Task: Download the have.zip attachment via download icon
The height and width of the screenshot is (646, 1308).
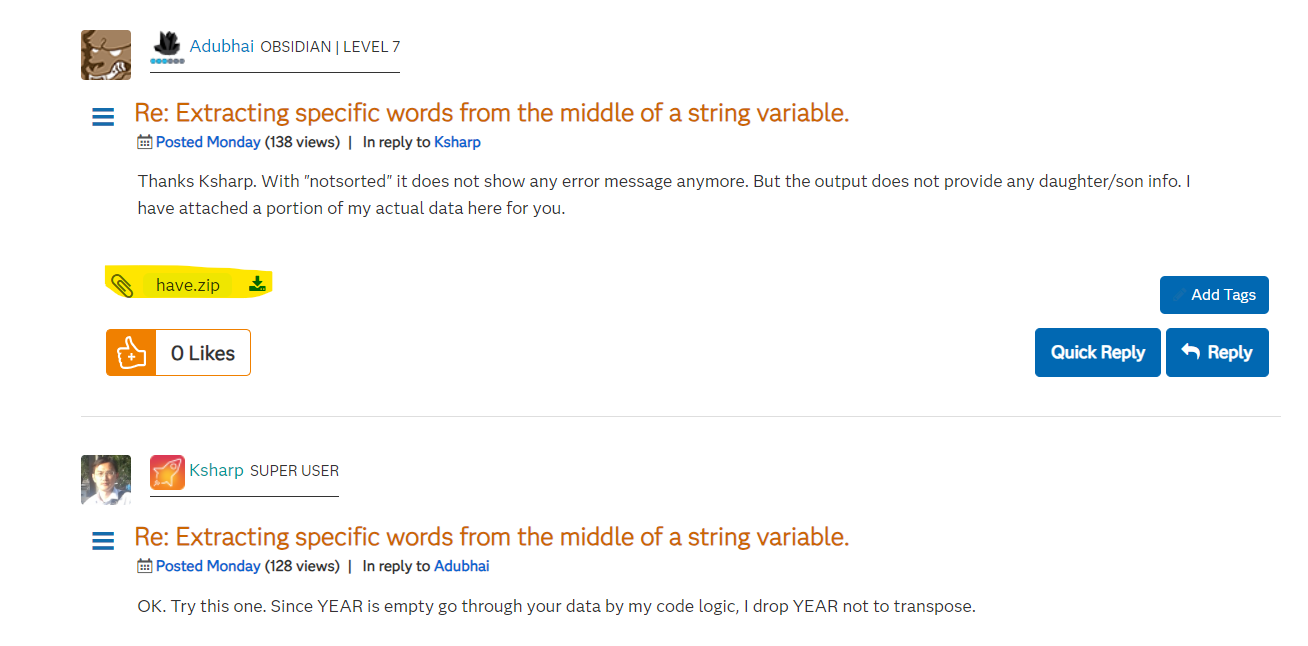Action: pos(257,284)
